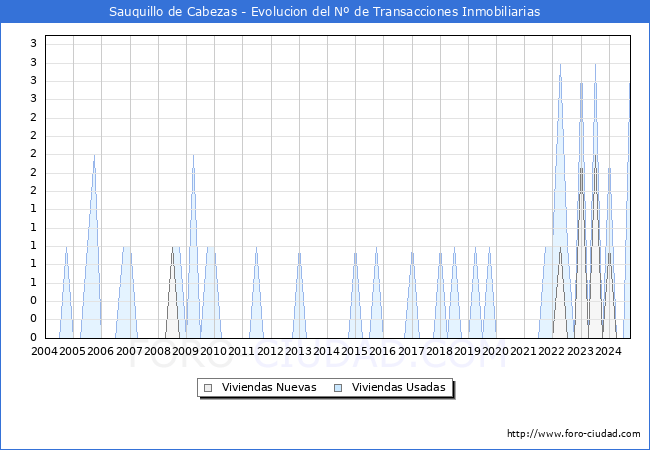Screen dimensions: 650x450
Task: Select the 2022 used-homes peak in chart
Action: tap(560, 201)
